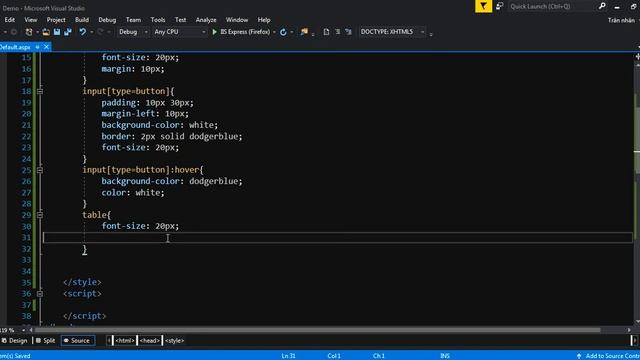
Task: Close the Default.aspx tab
Action: (x=46, y=47)
